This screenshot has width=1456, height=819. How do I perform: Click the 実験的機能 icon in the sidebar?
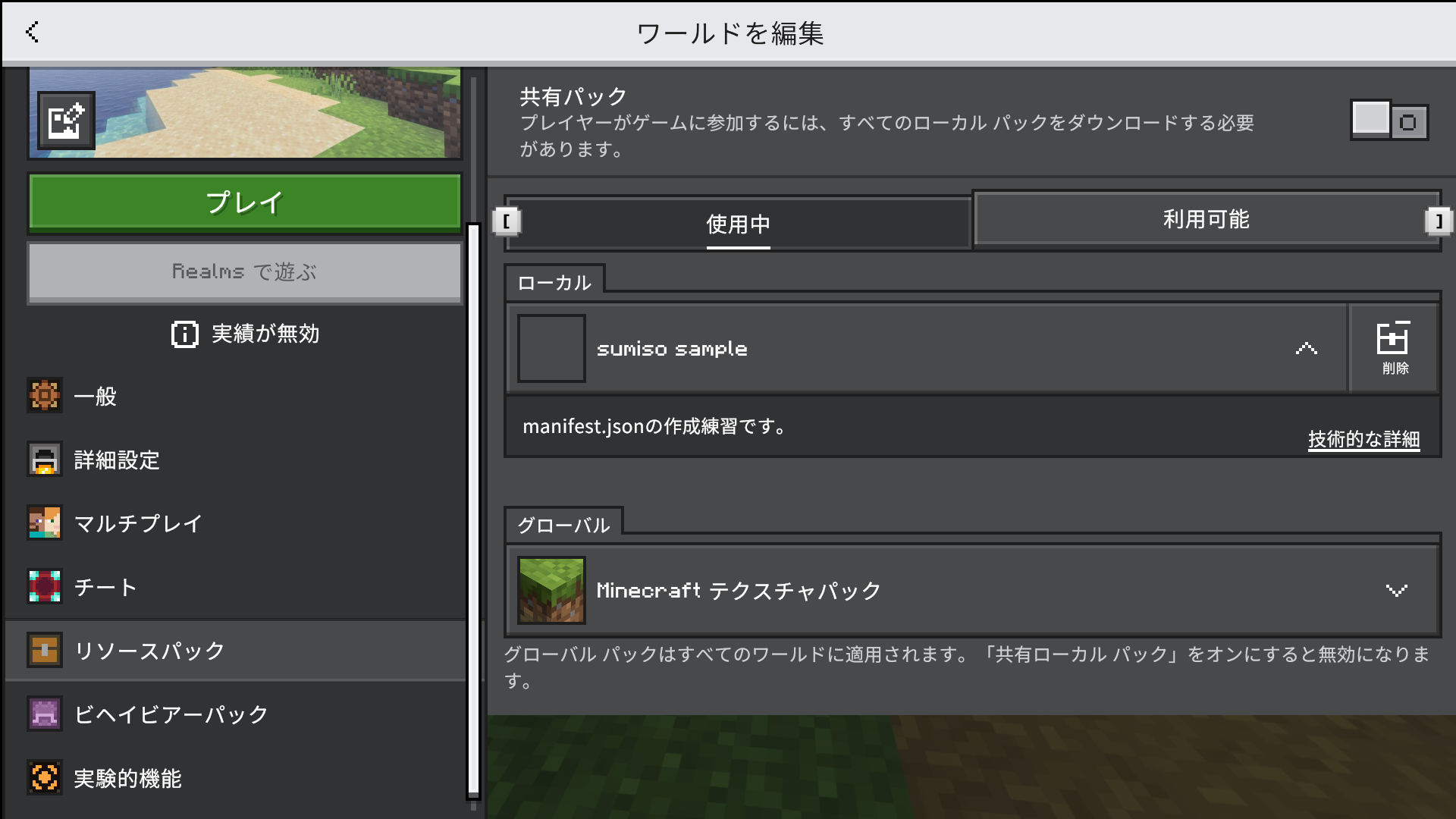click(x=45, y=777)
